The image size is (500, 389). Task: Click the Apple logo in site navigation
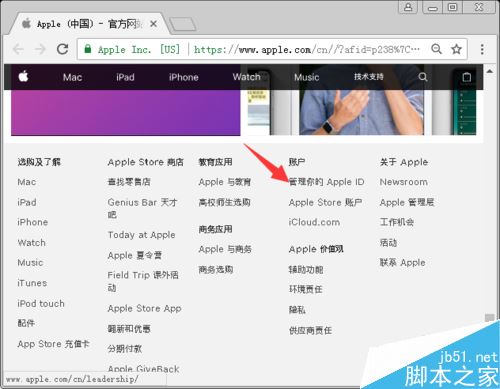tap(23, 77)
